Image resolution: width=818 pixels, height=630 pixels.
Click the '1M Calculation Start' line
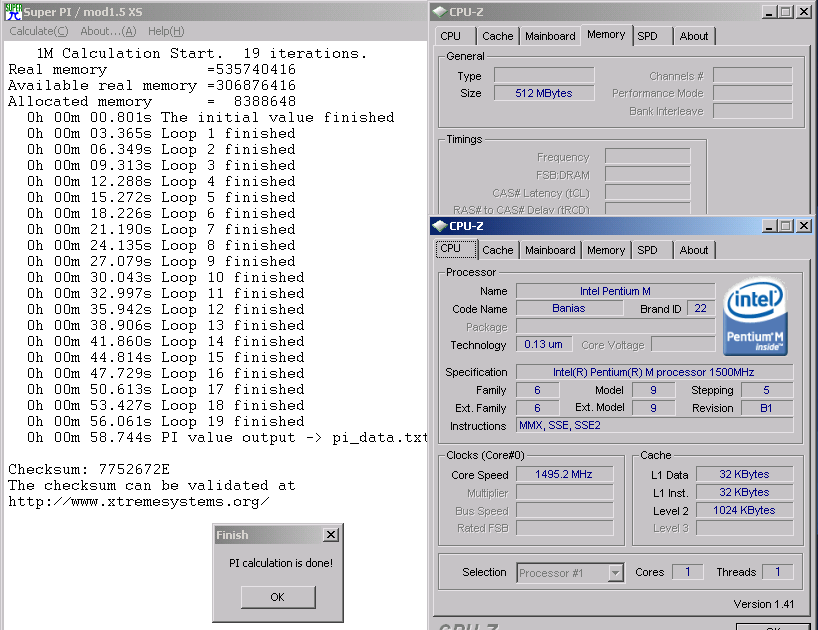click(201, 53)
